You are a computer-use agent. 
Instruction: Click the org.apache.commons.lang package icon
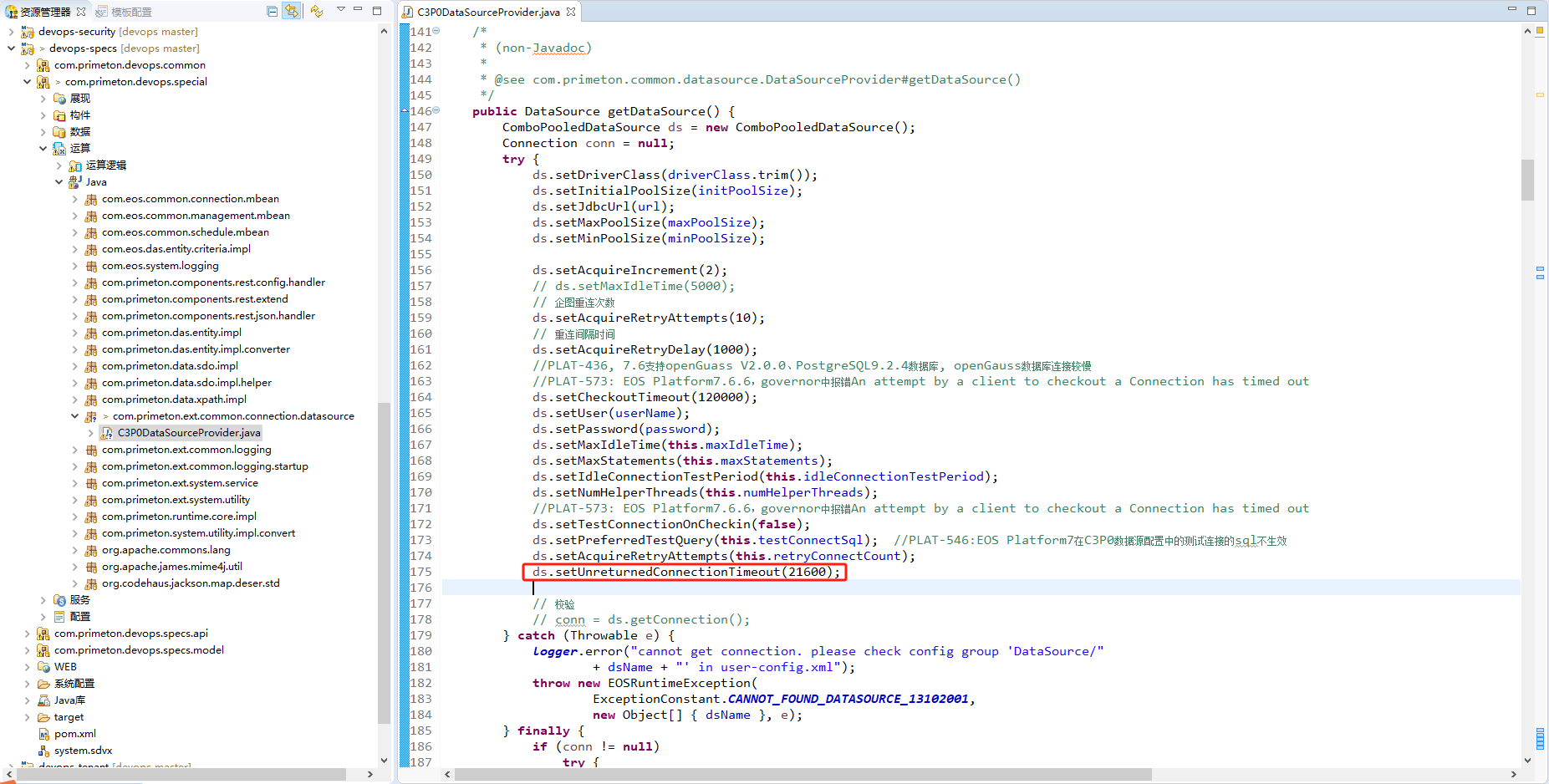point(91,550)
